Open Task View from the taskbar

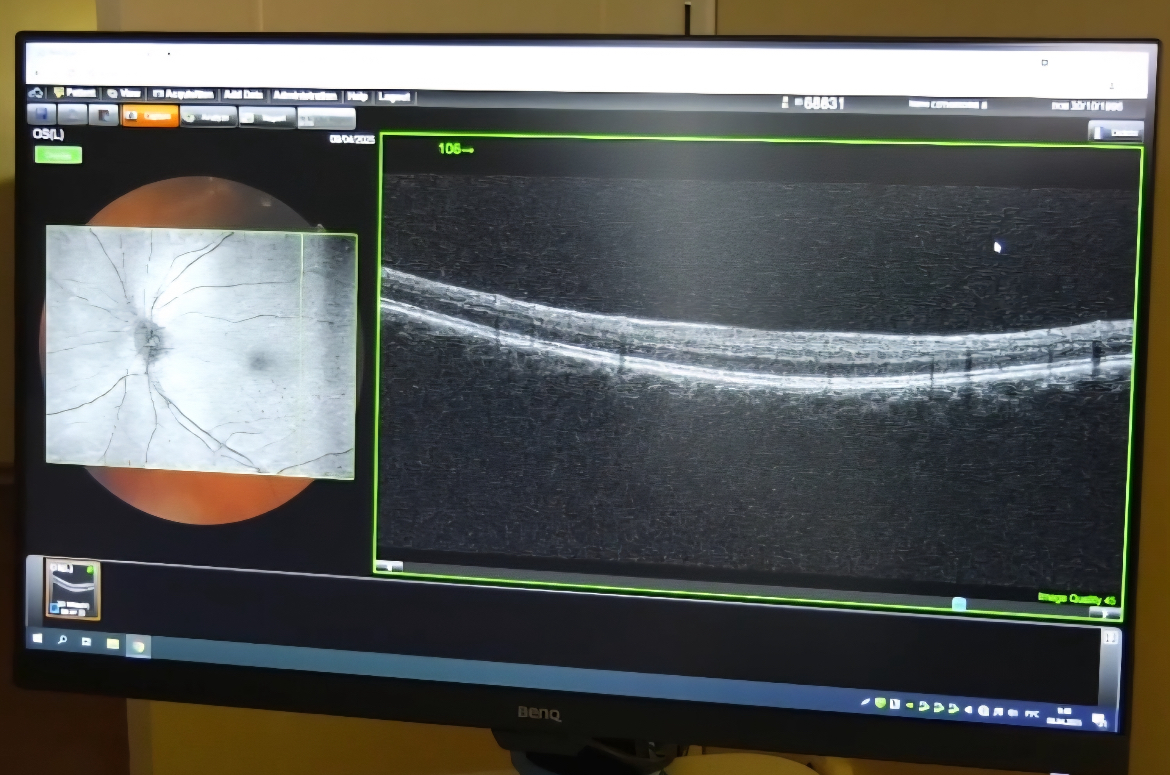87,641
